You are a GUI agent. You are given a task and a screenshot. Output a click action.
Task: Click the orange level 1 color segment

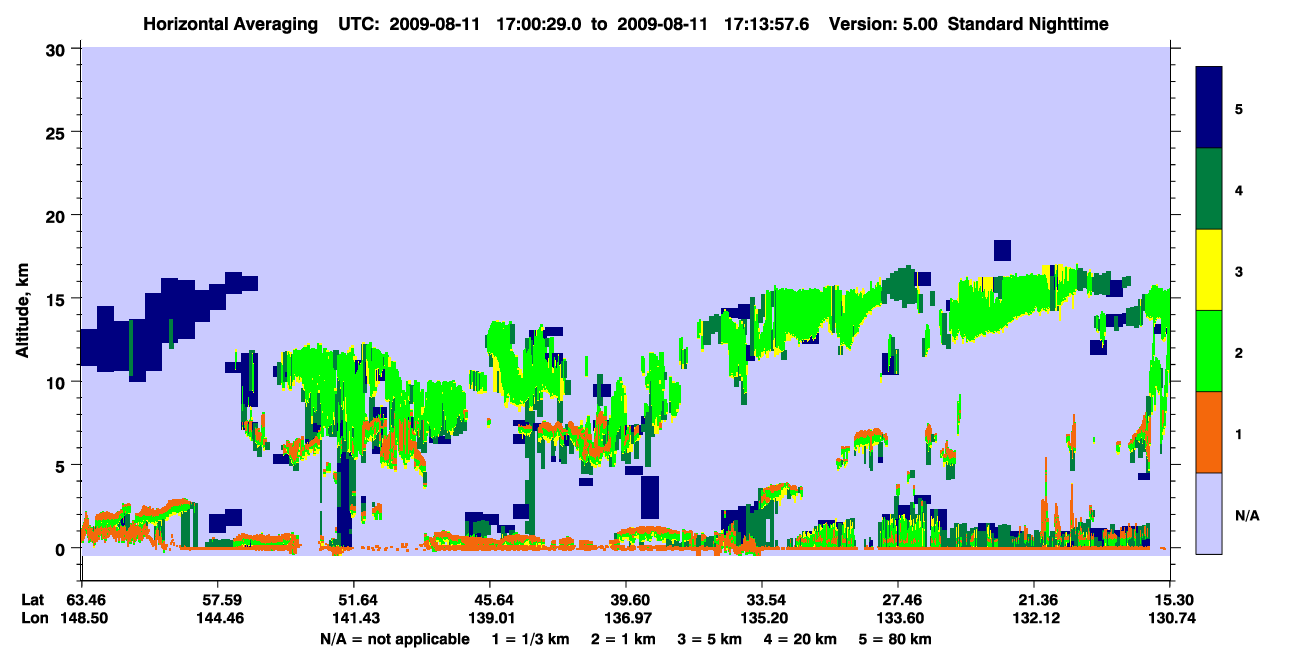tap(1209, 432)
